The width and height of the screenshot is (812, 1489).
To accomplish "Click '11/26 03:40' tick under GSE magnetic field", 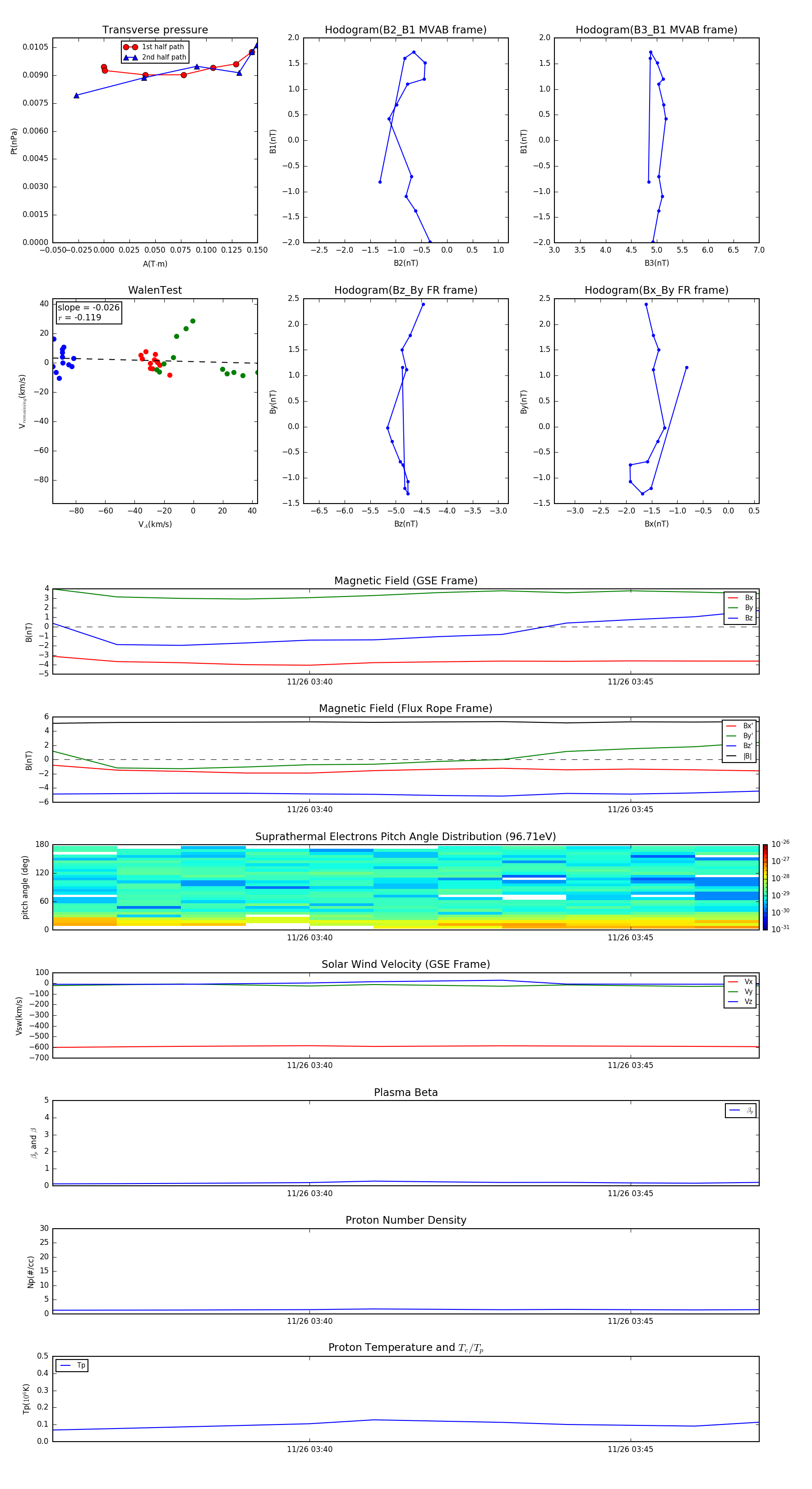I will [x=310, y=682].
